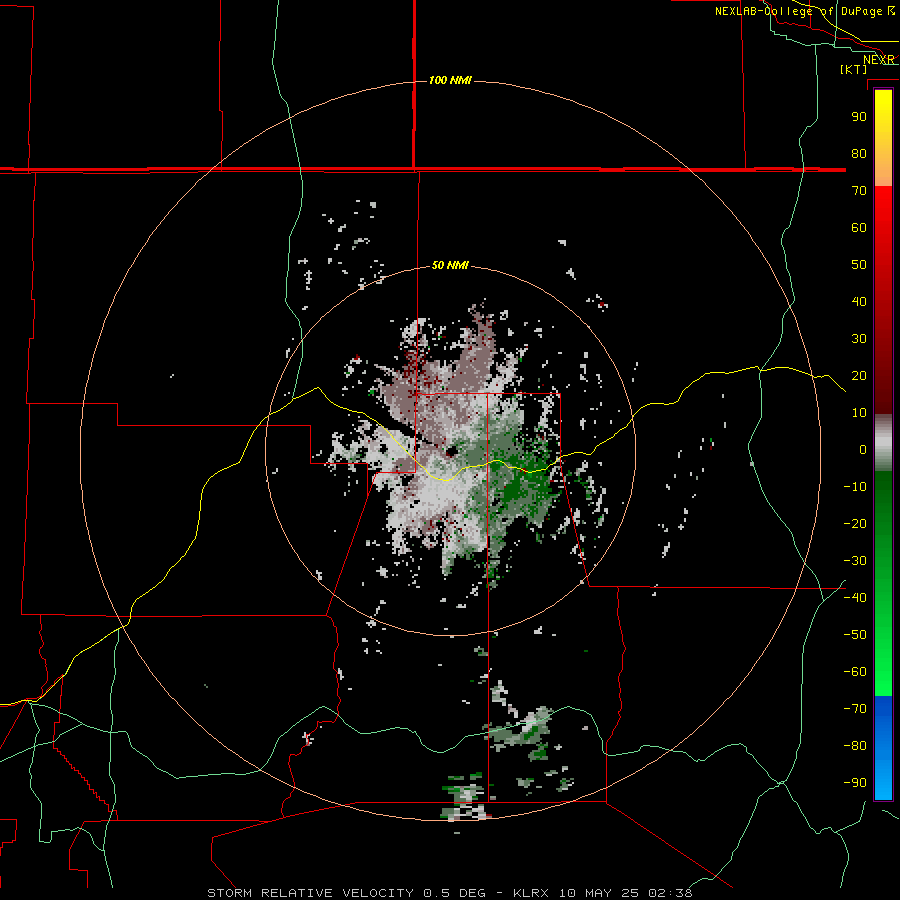Click the NEXR label above the KT units
The height and width of the screenshot is (900, 900).
point(879,60)
